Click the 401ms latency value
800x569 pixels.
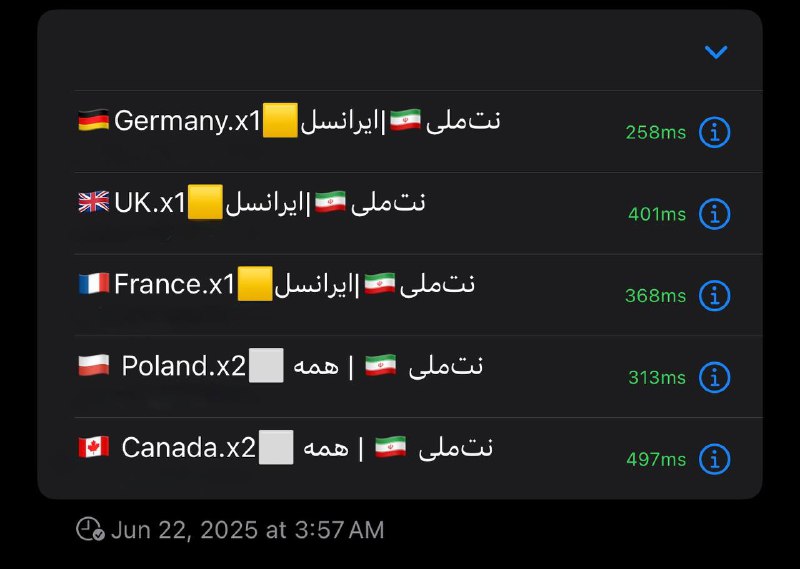[657, 214]
